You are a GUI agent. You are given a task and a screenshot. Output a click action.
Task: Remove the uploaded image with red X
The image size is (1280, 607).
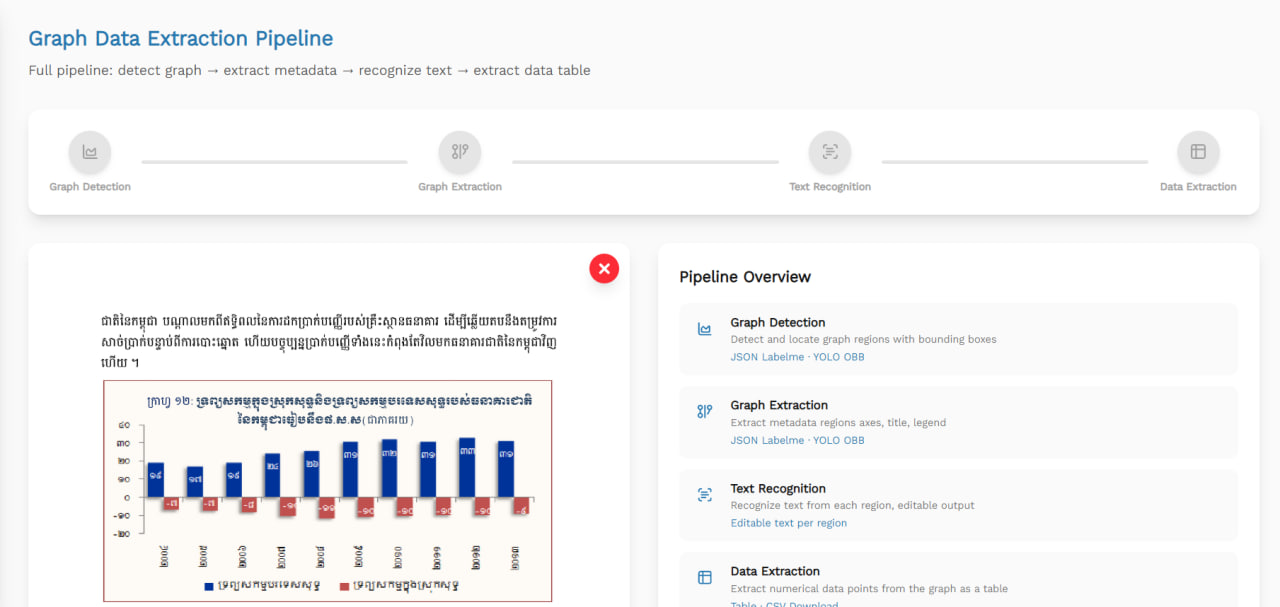(x=604, y=268)
